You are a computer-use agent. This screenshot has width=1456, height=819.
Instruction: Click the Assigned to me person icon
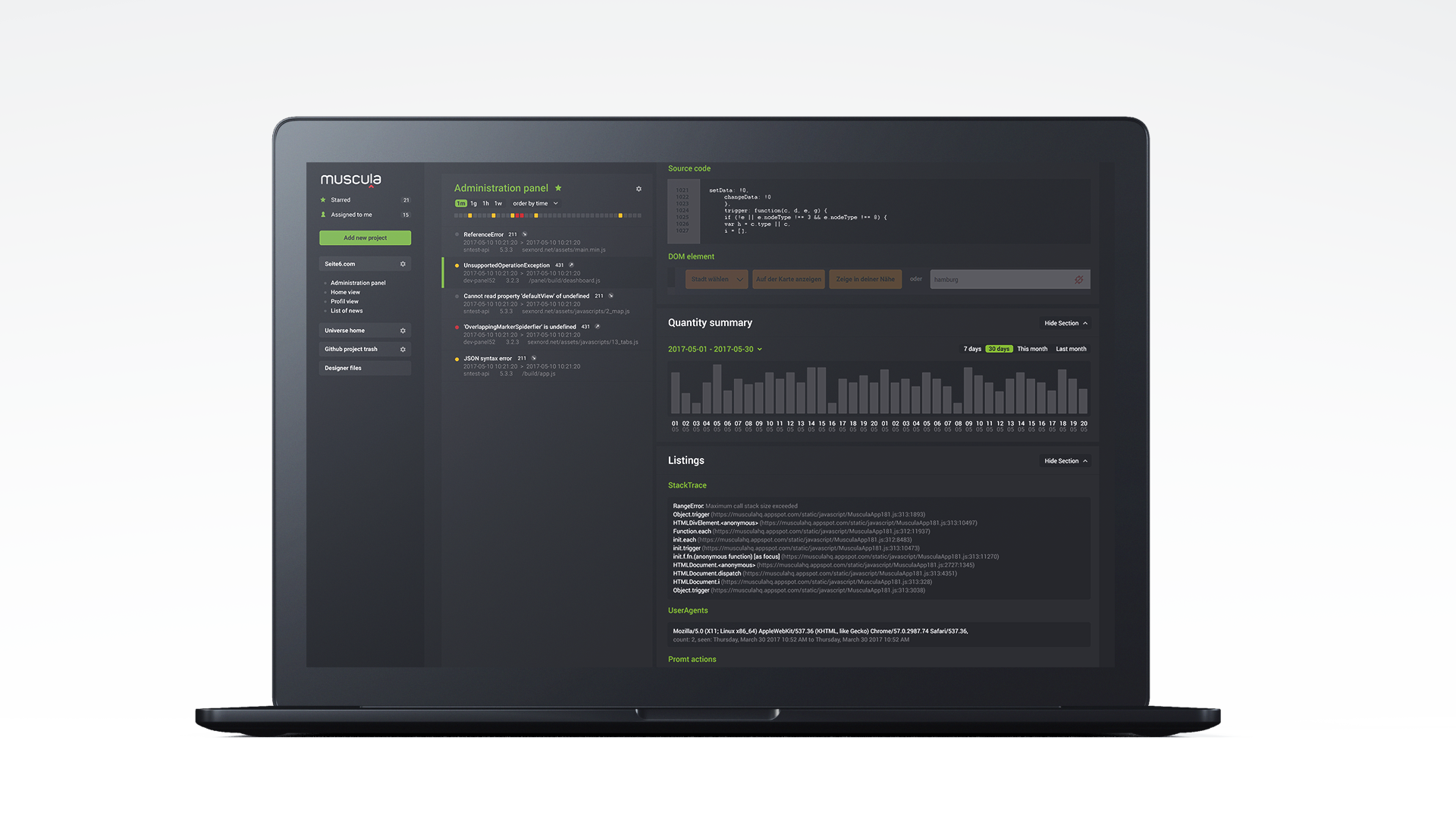tap(323, 215)
